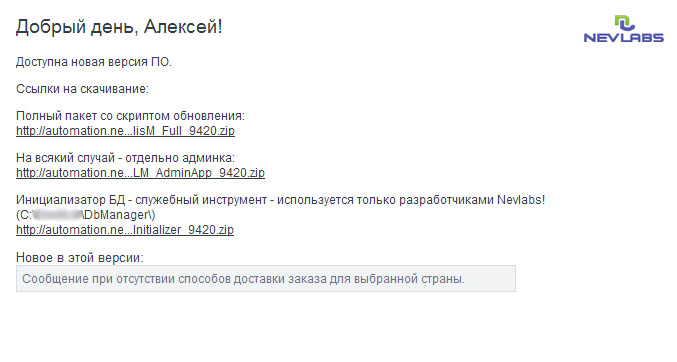
Task: Click the На всякий случай - отдельно админка line
Action: click(x=125, y=158)
